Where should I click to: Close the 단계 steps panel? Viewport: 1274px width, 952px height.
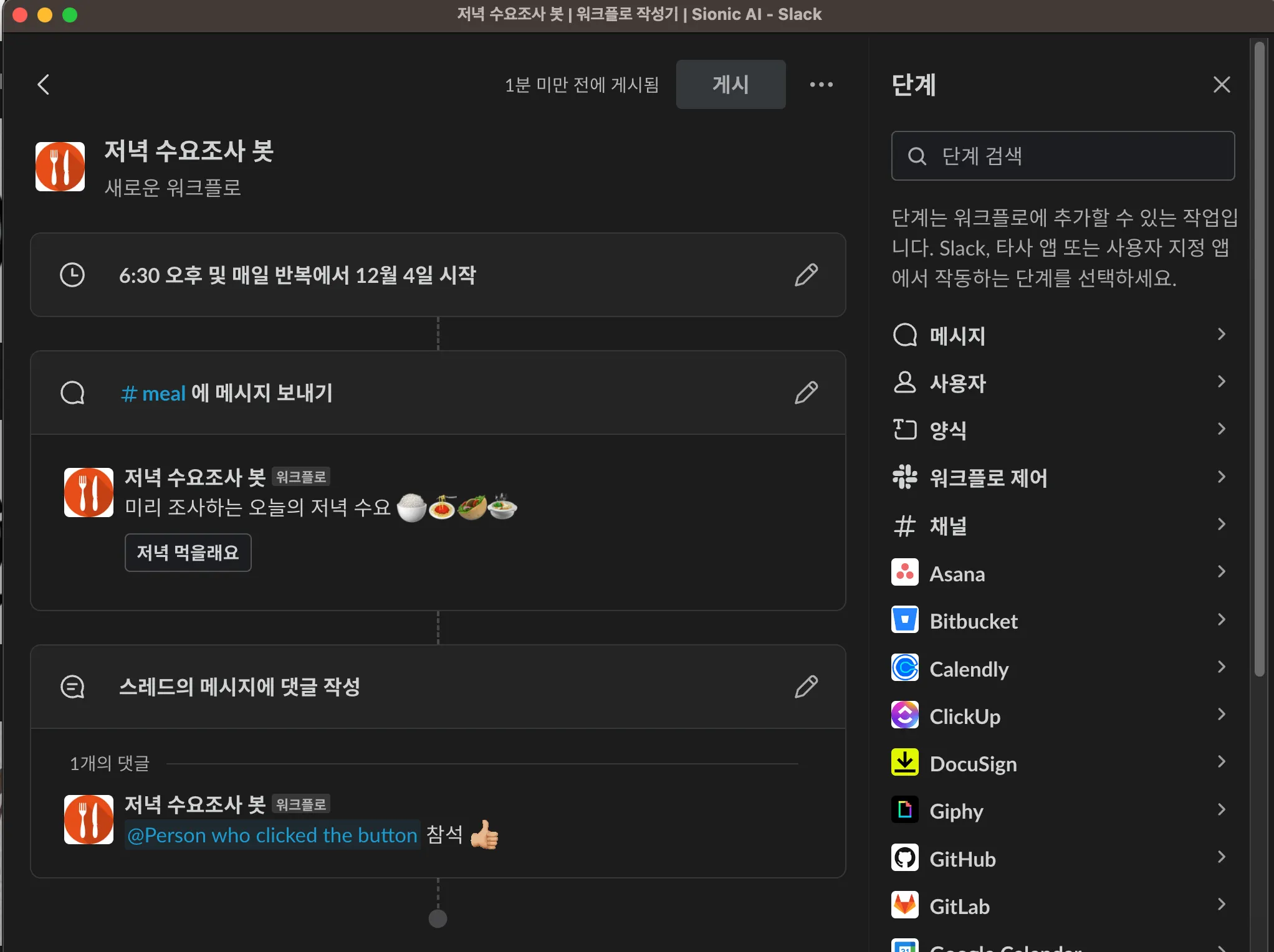1222,85
